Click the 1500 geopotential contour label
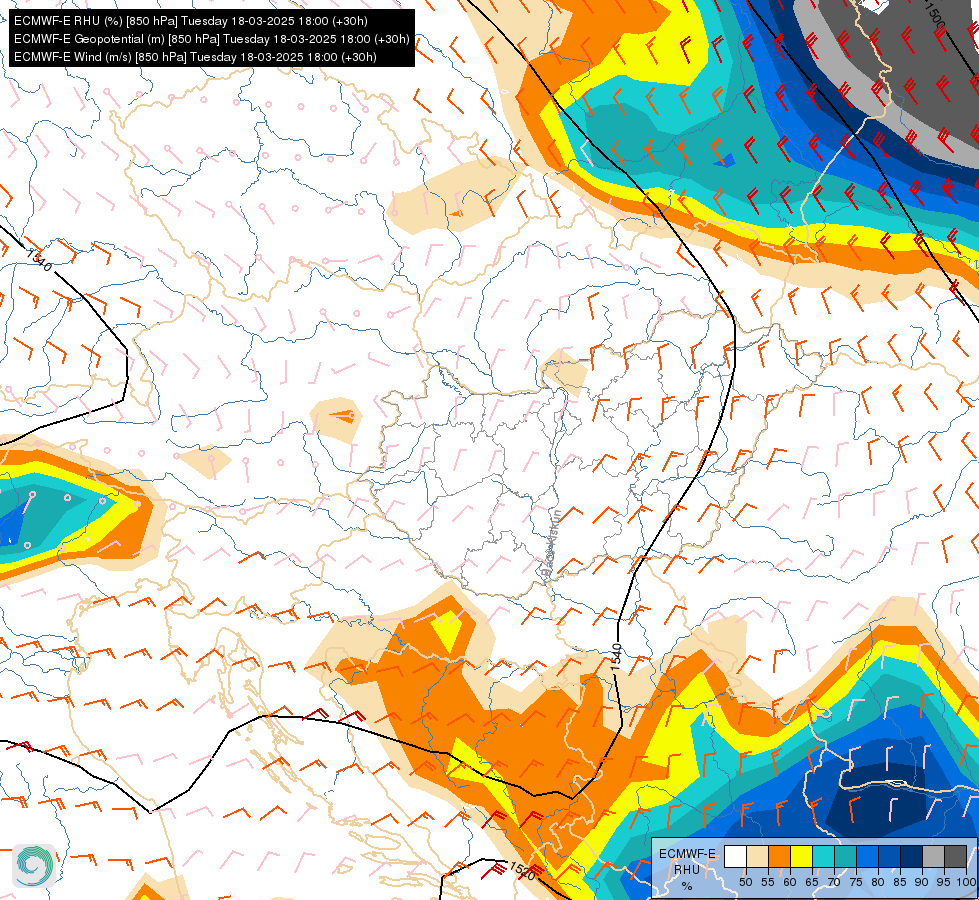The image size is (979, 900). pyautogui.click(x=935, y=15)
